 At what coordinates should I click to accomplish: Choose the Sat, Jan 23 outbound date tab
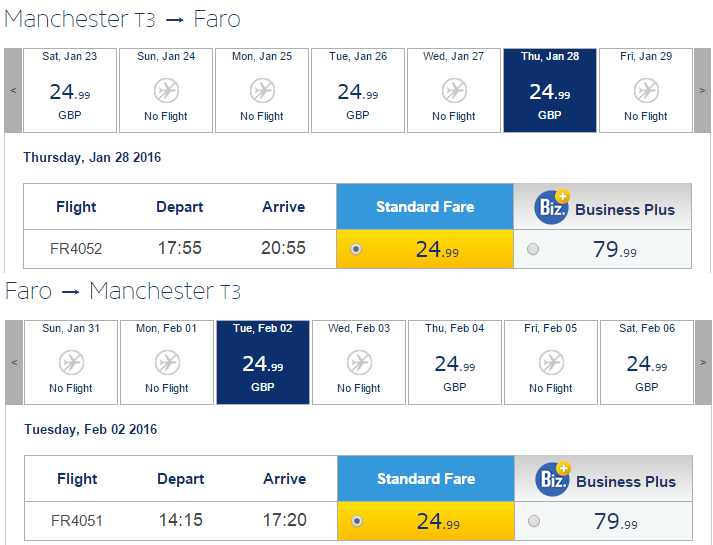point(70,90)
